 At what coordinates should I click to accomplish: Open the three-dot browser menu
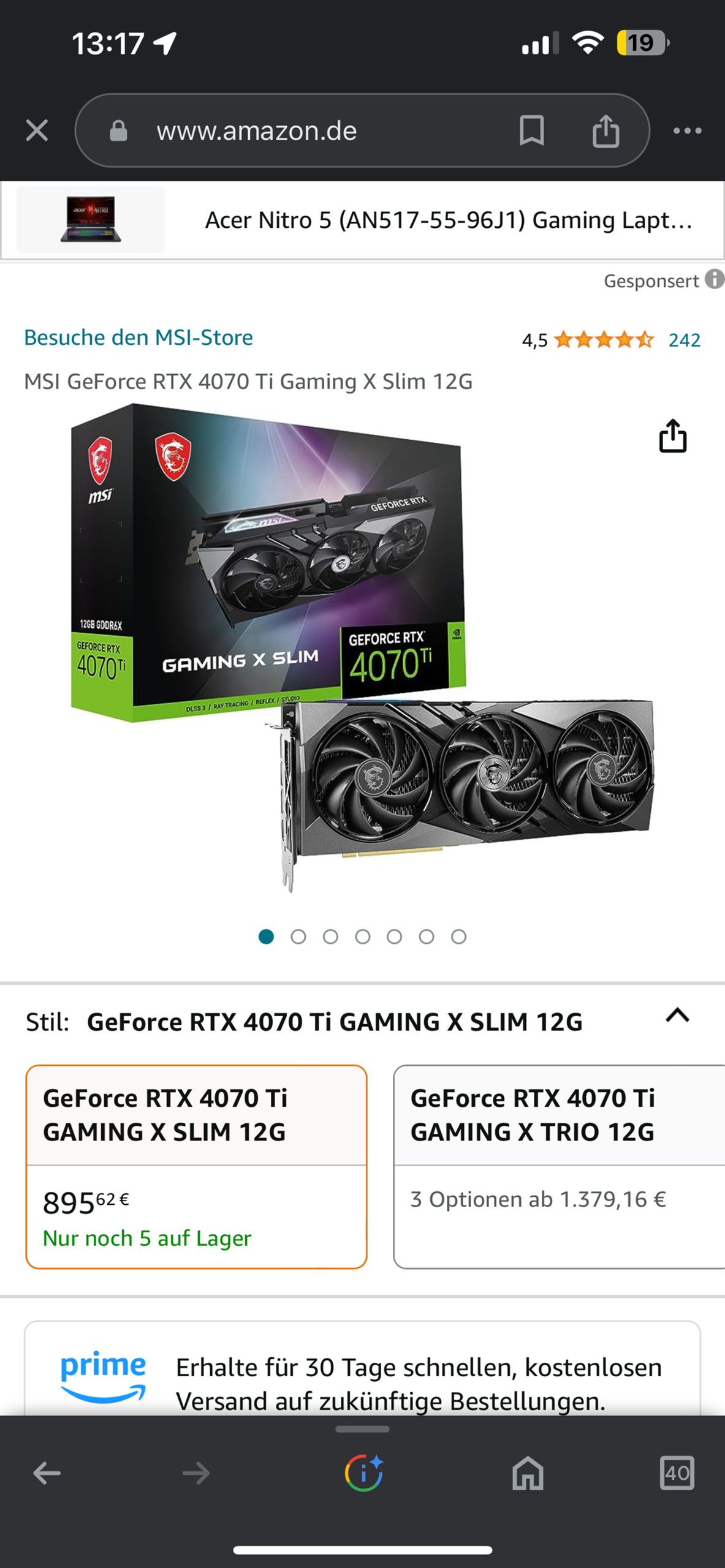point(687,130)
